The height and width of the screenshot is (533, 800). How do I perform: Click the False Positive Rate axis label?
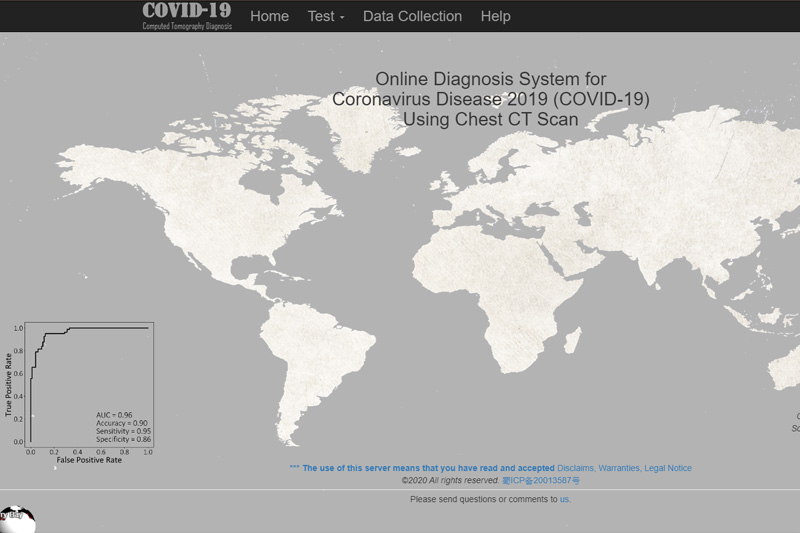pos(88,461)
